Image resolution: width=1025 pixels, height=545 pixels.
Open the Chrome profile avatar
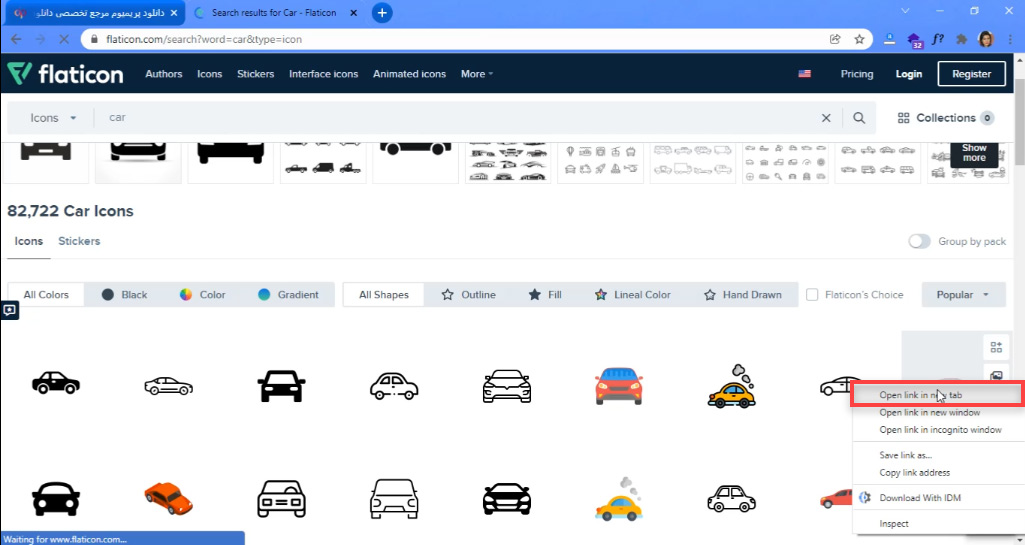986,39
